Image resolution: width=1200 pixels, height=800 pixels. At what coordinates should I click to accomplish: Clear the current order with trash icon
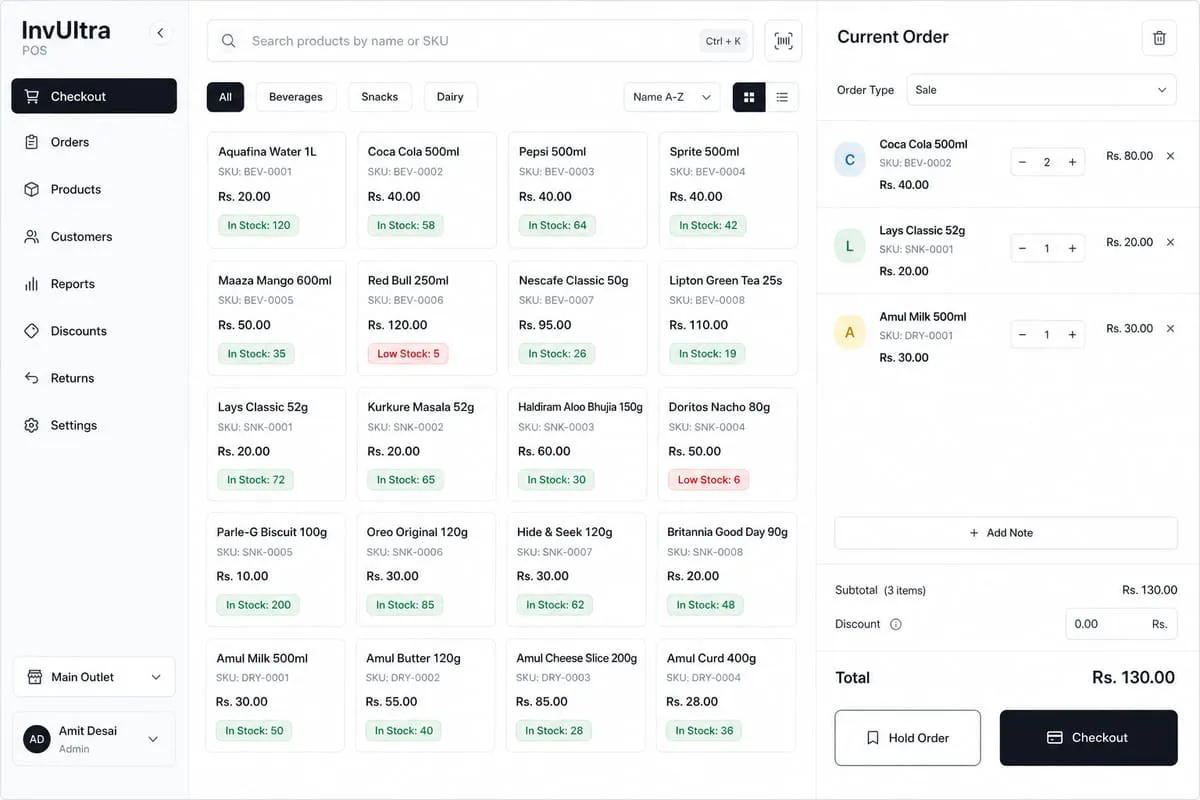click(1159, 38)
